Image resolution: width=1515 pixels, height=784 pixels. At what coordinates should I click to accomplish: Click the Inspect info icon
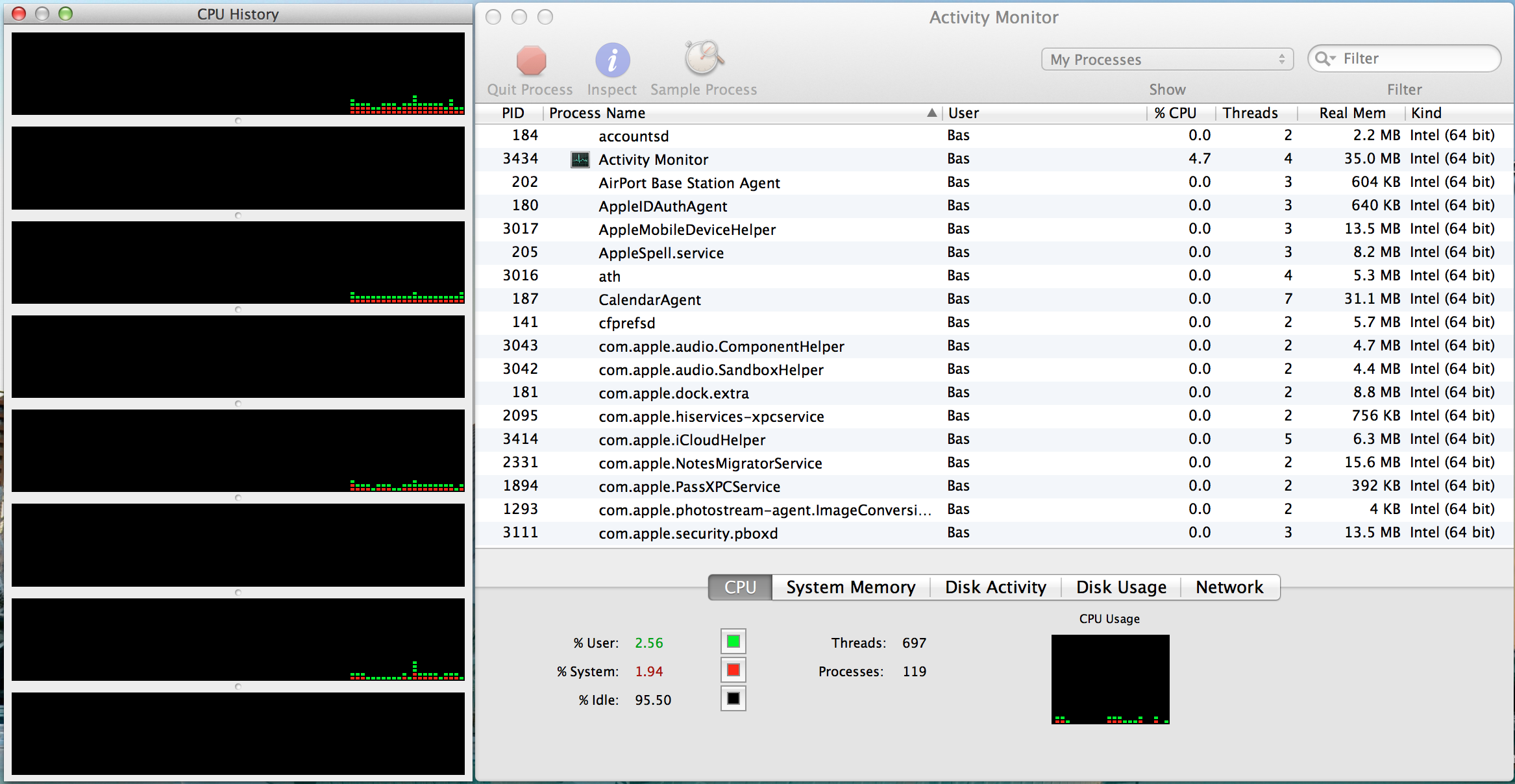(x=612, y=61)
